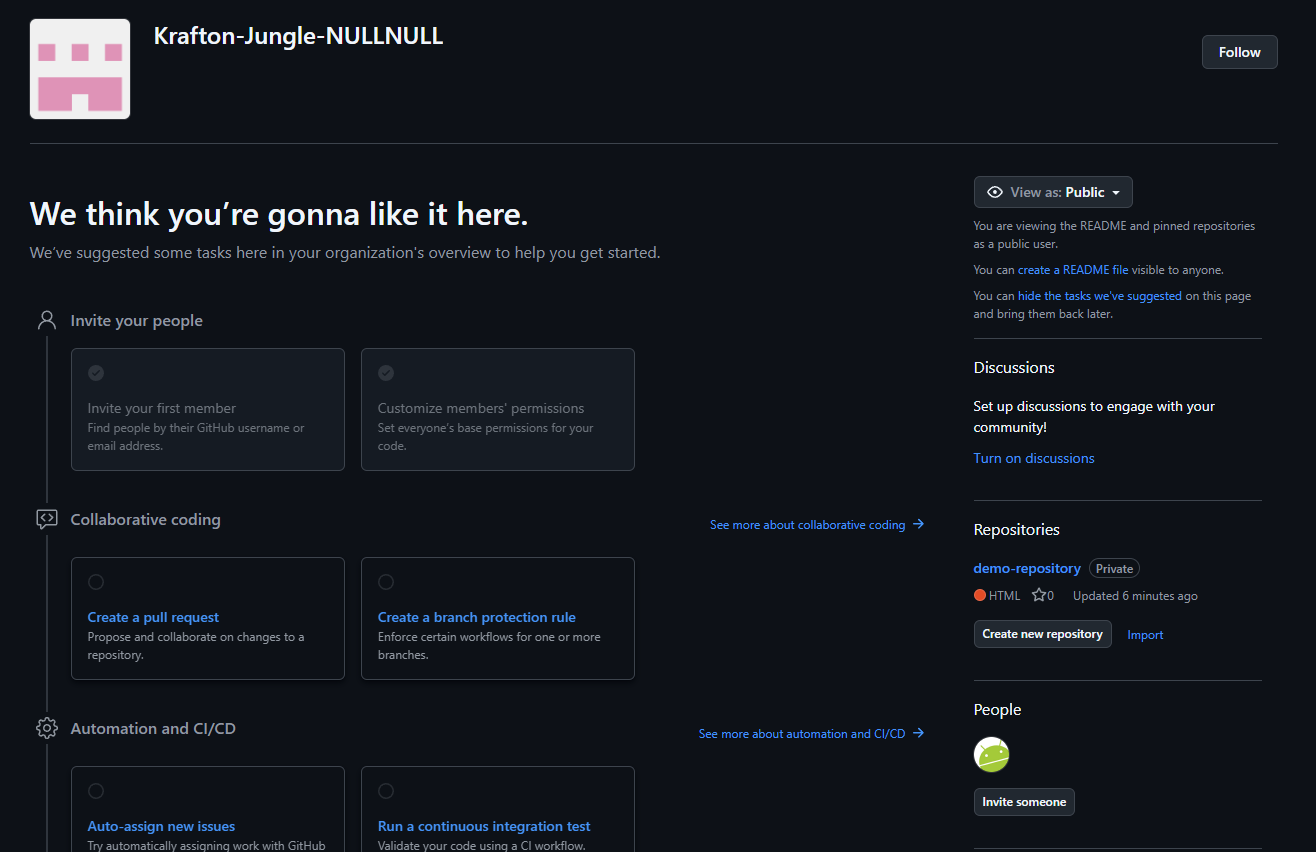Follow the Krafton-Jungle-NULLNULL organization

coord(1239,52)
